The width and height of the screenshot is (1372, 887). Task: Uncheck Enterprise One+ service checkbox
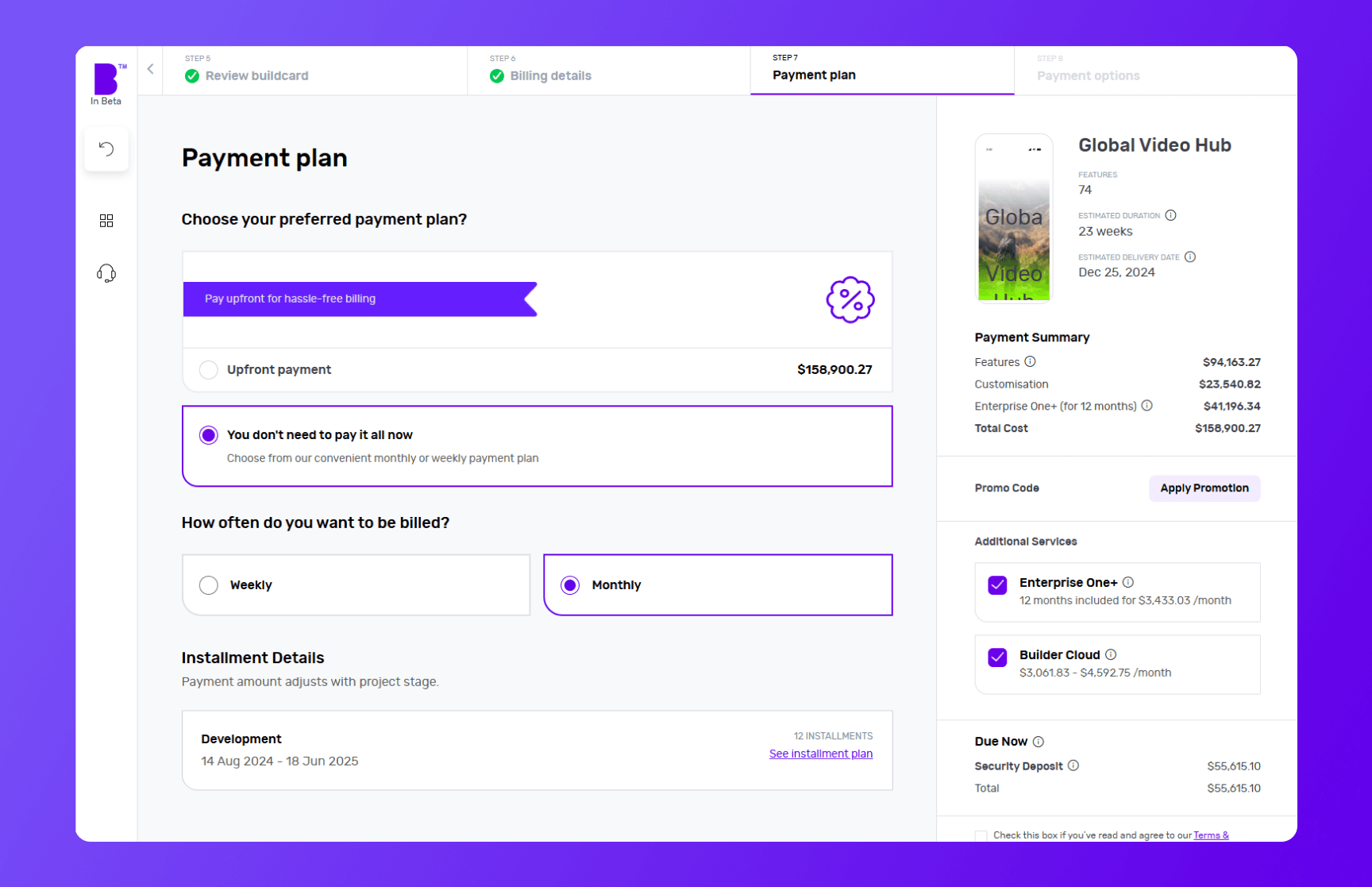click(997, 585)
